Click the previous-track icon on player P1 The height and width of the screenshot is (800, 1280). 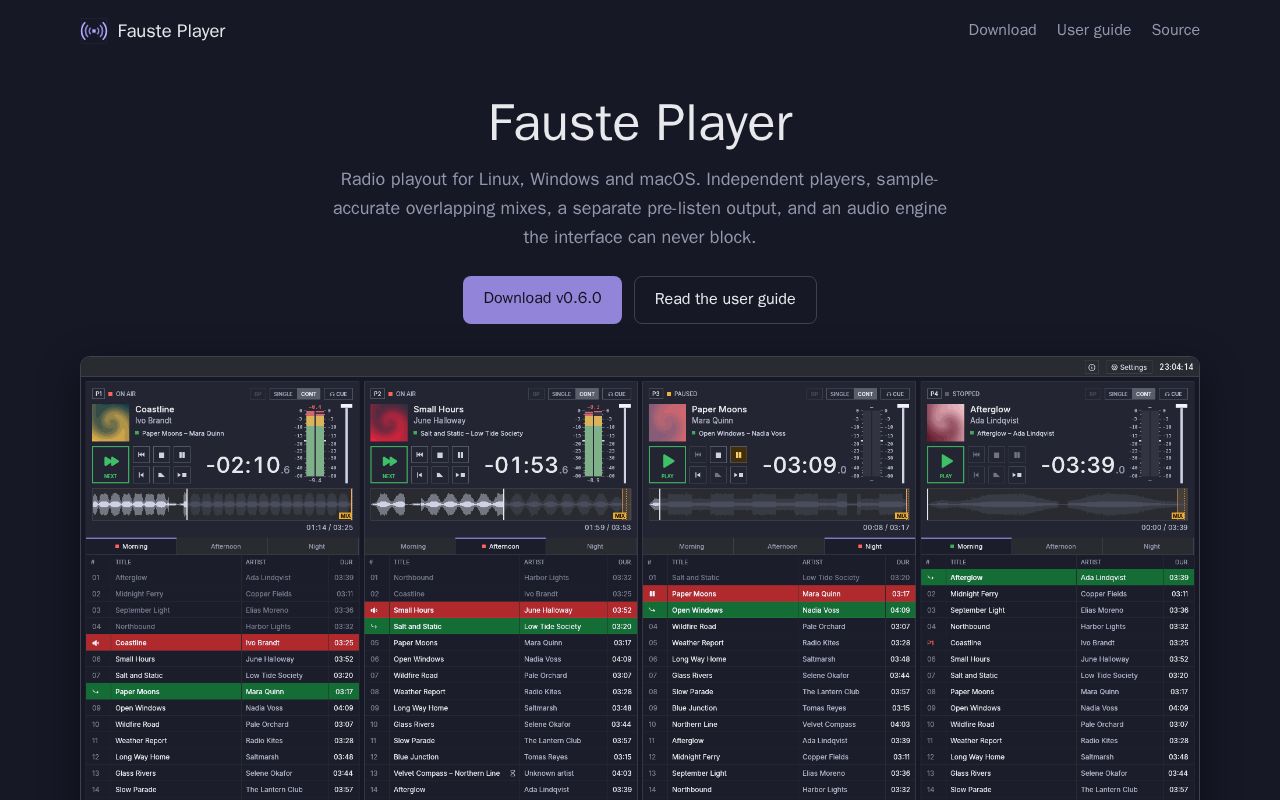(x=141, y=455)
